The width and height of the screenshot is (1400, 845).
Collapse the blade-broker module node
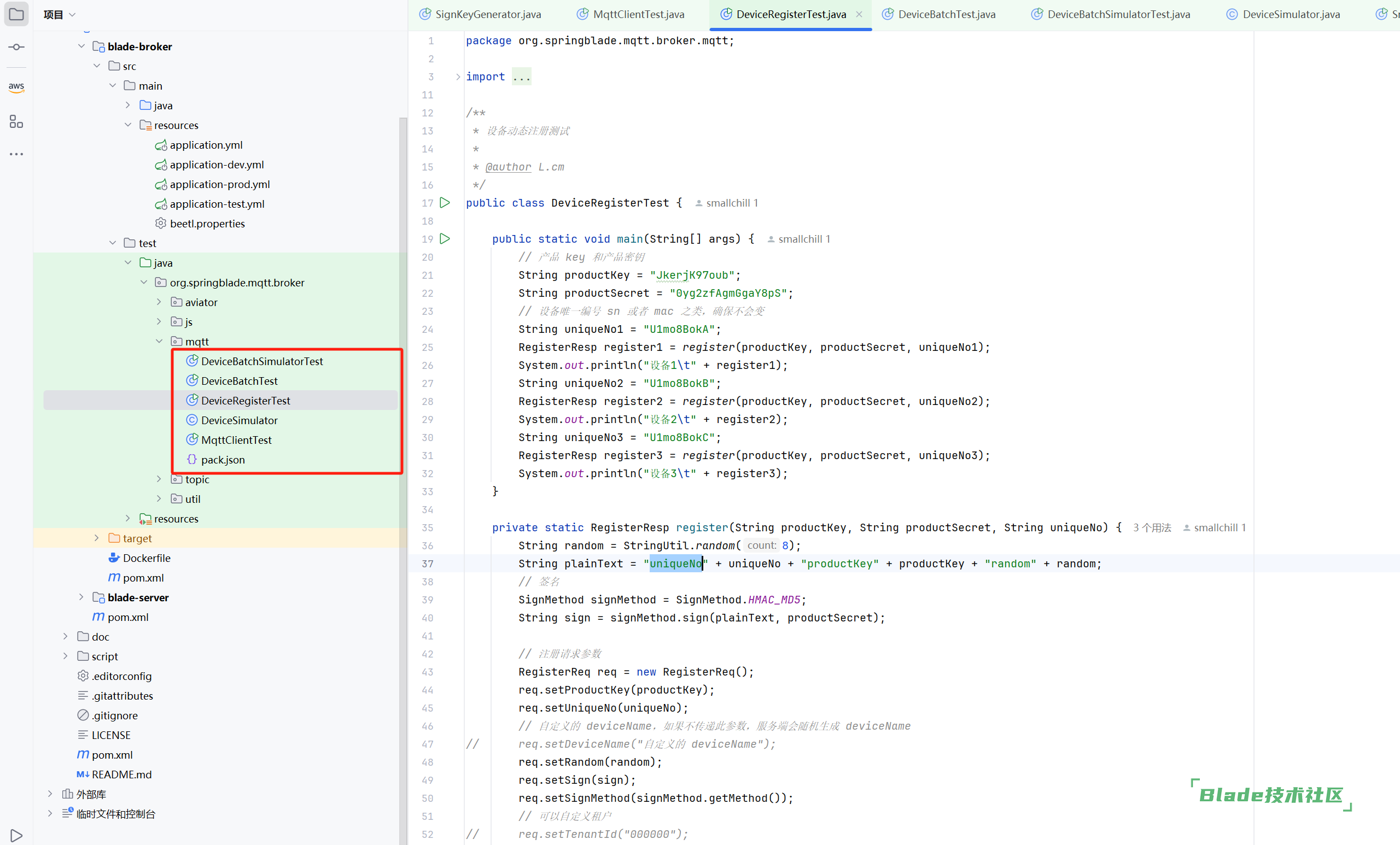point(81,46)
